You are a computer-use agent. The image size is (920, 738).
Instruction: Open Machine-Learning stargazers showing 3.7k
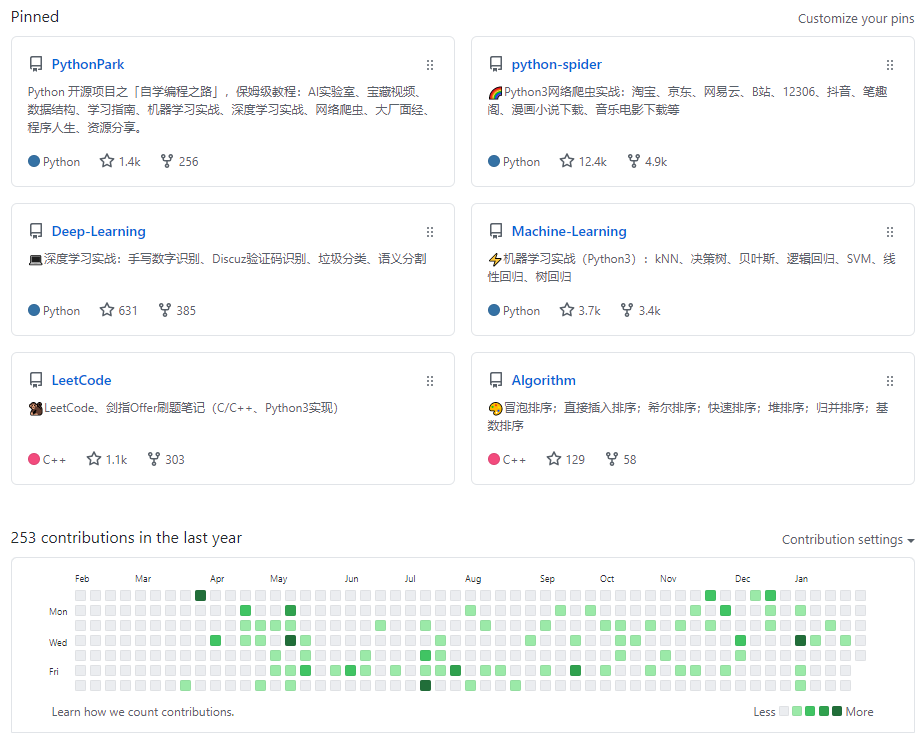[x=580, y=310]
